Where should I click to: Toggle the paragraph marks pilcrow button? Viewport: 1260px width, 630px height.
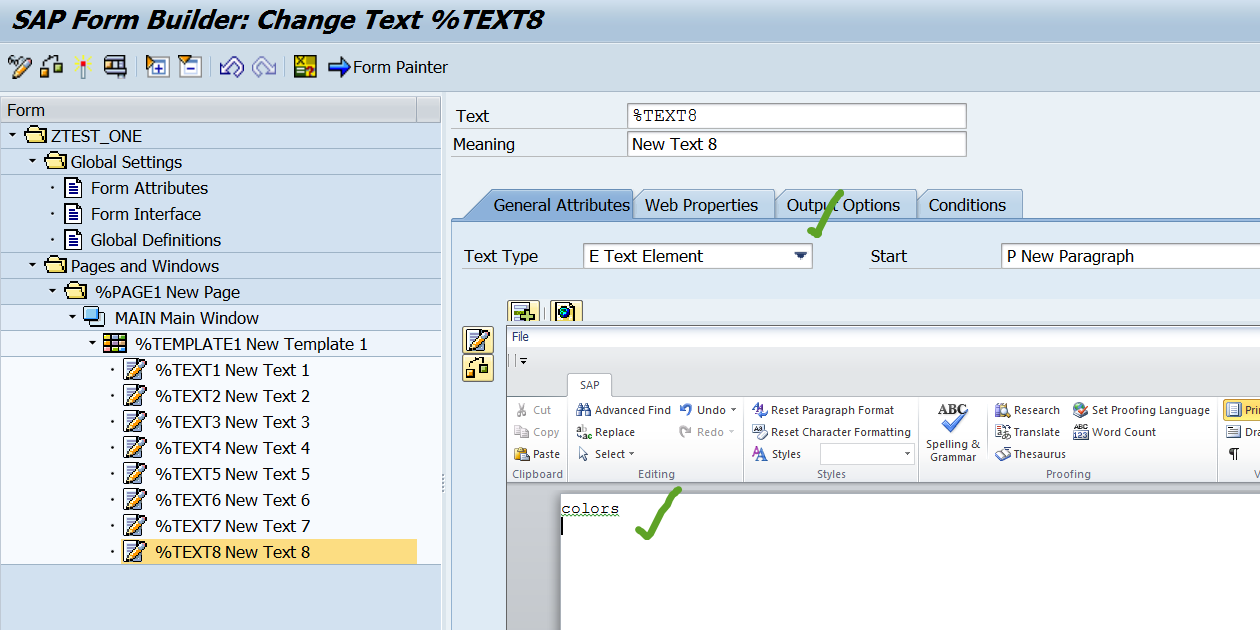pyautogui.click(x=1234, y=454)
